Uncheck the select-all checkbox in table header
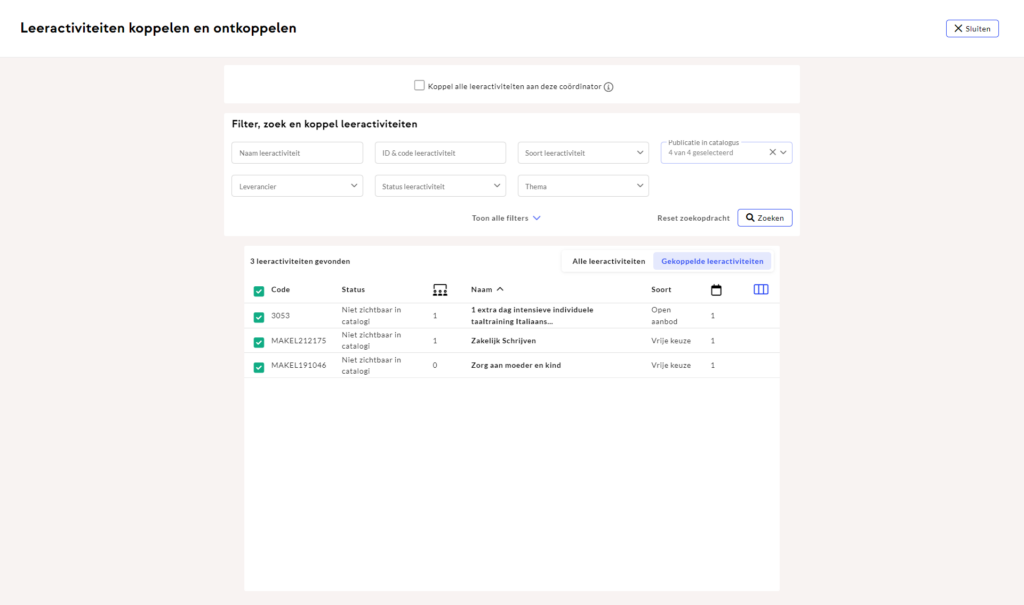The height and width of the screenshot is (605, 1024). [259, 291]
